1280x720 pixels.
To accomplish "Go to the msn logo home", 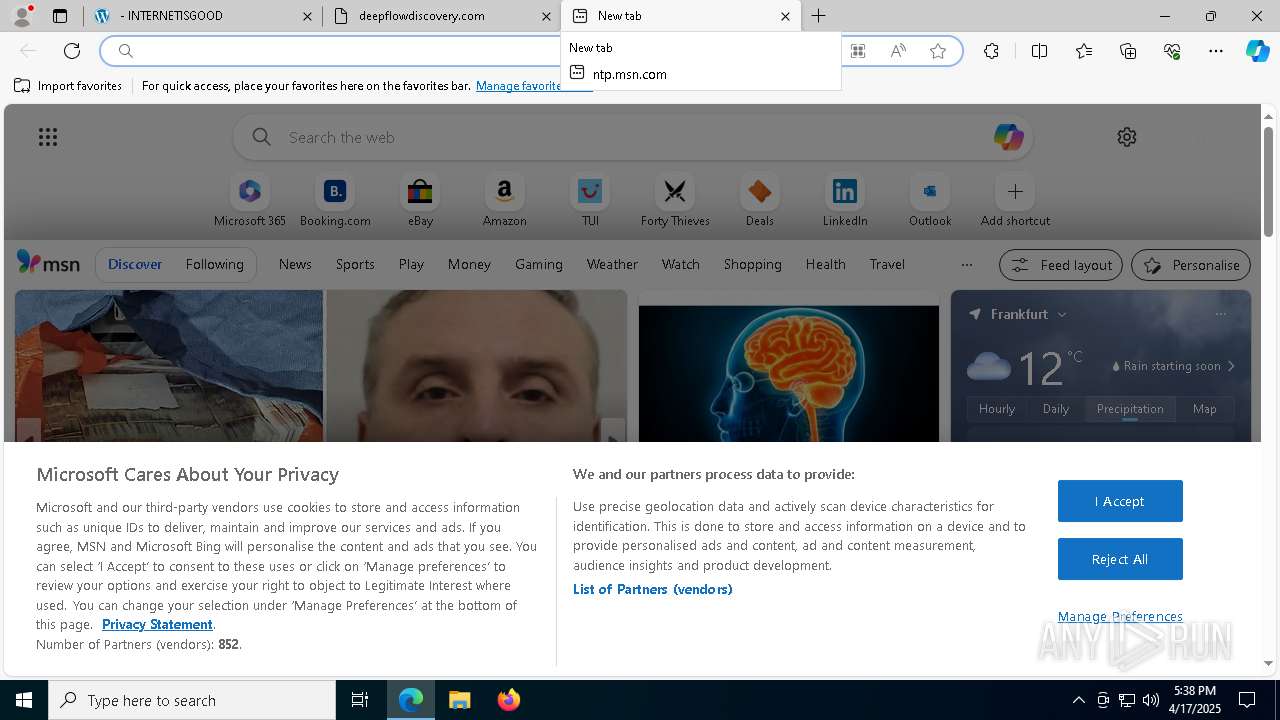I will point(48,263).
